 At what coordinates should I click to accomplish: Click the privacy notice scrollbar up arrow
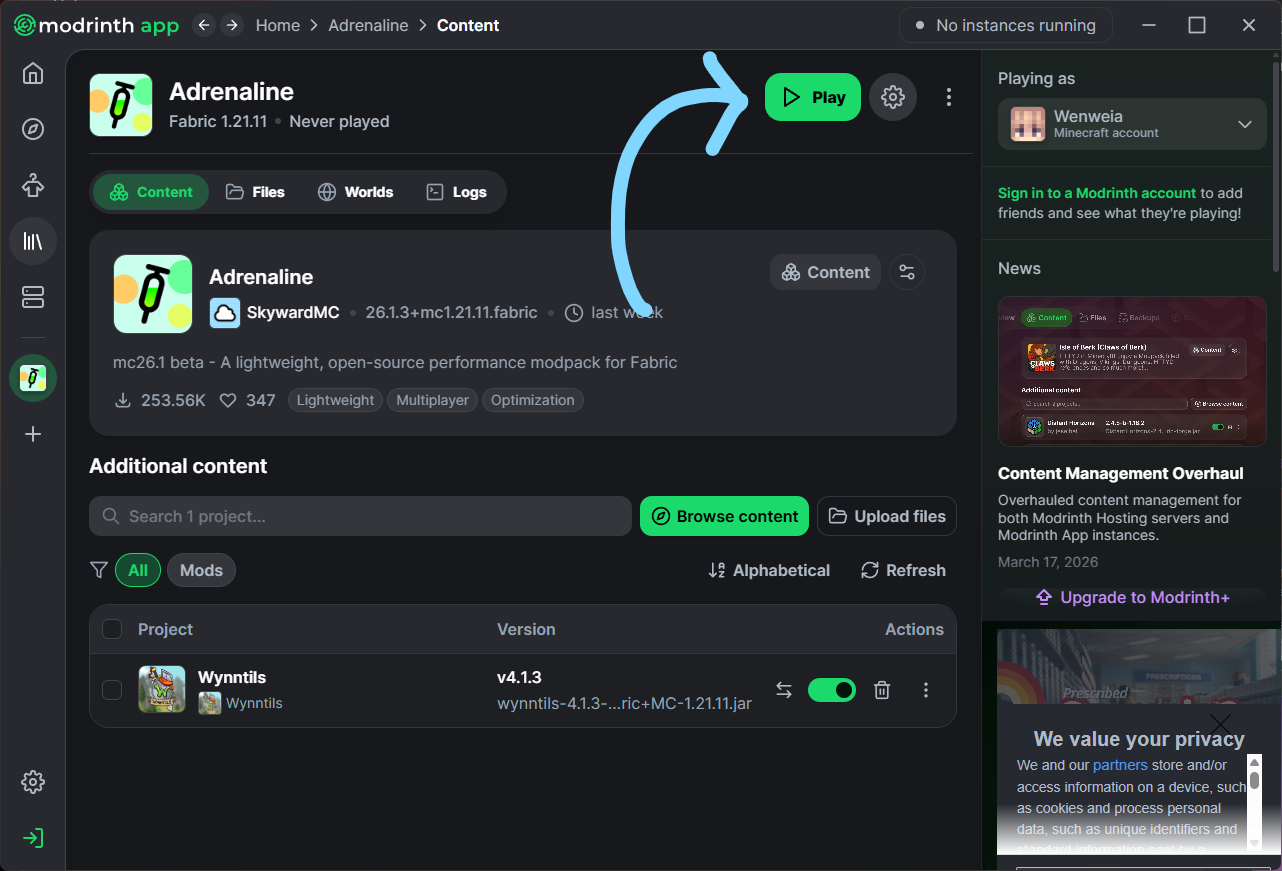pyautogui.click(x=1254, y=762)
